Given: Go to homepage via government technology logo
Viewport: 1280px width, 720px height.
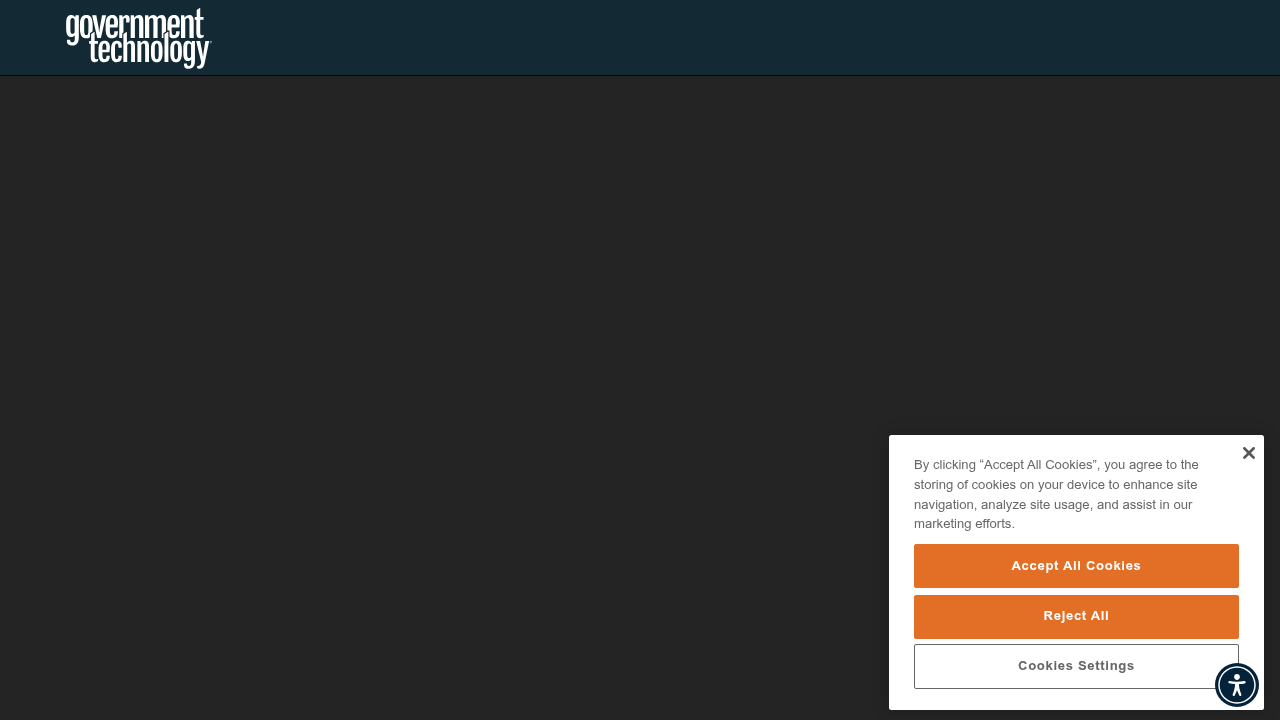Looking at the screenshot, I should [x=138, y=38].
